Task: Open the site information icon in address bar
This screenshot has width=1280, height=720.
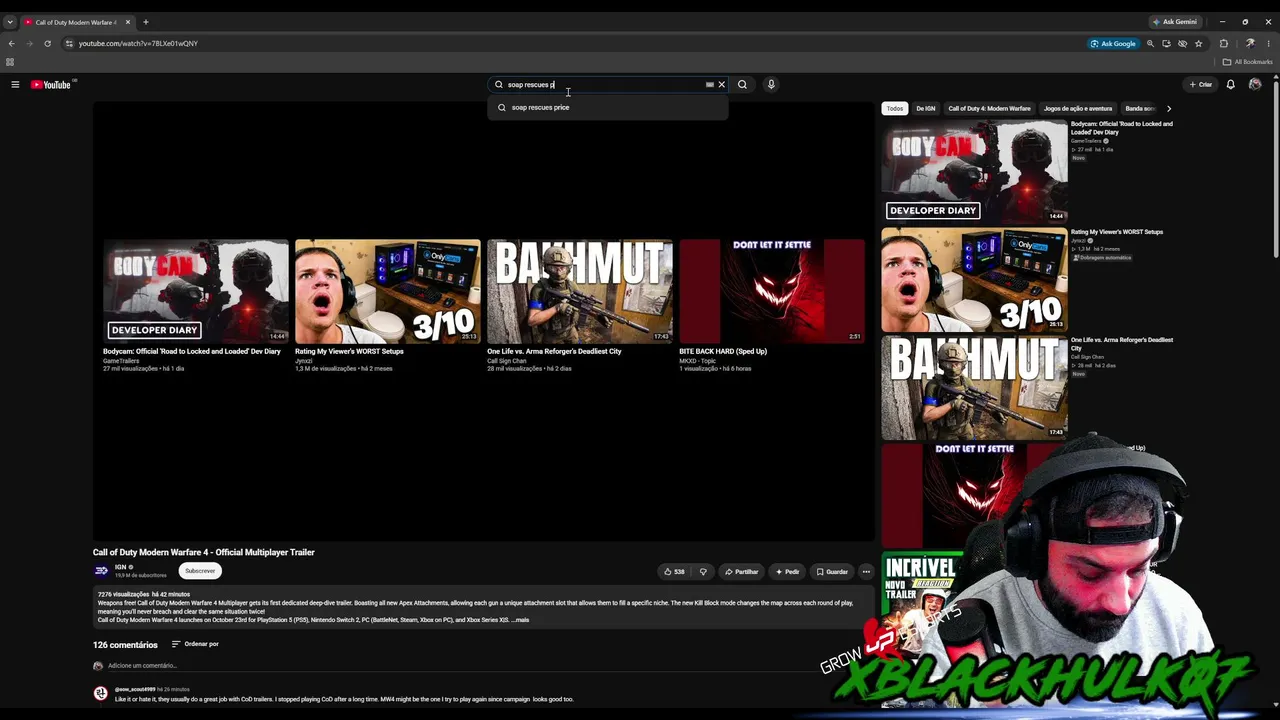Action: 69,44
